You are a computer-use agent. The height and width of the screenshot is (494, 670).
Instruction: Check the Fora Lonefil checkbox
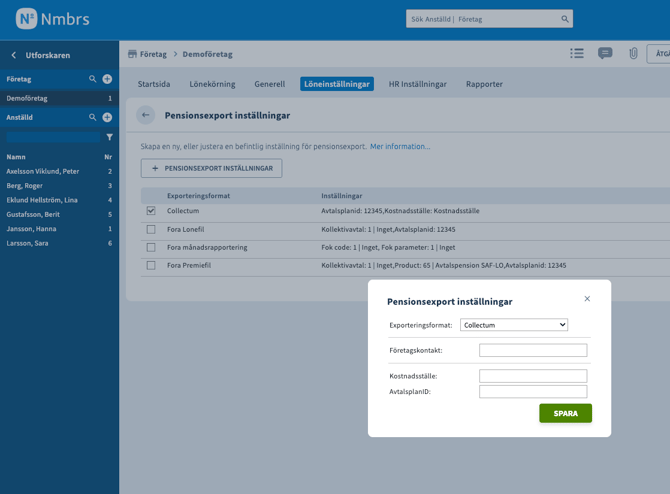pyautogui.click(x=151, y=229)
